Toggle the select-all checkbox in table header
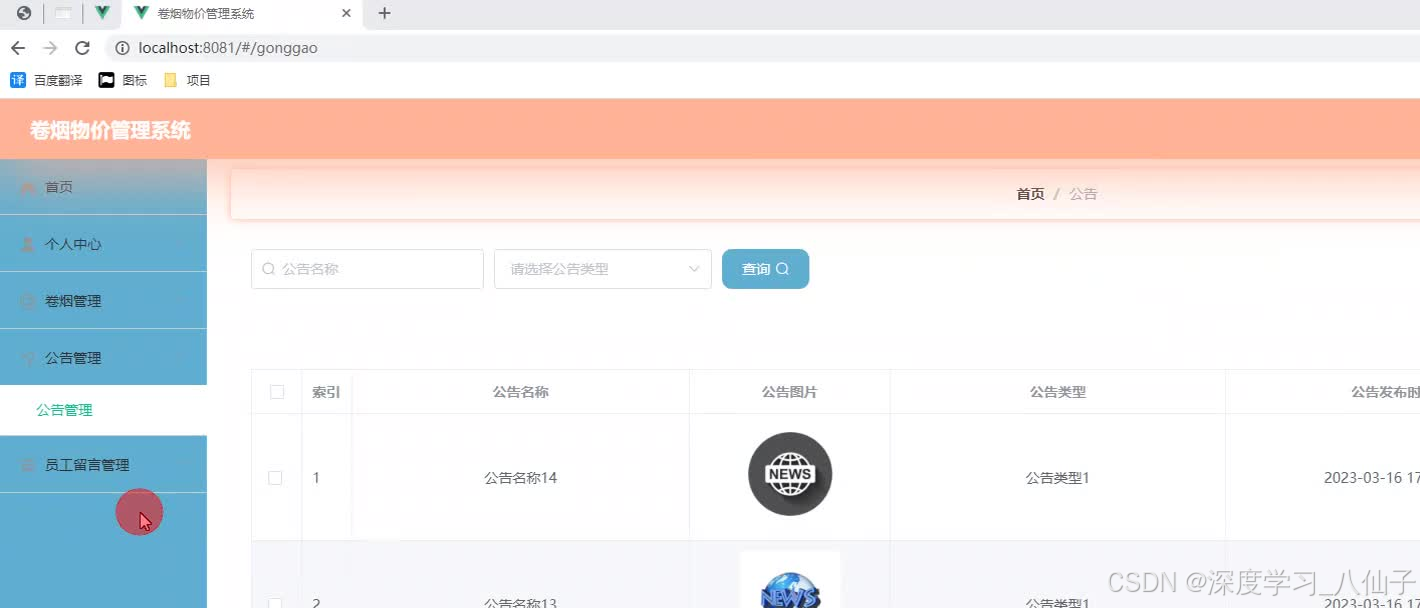 click(276, 392)
